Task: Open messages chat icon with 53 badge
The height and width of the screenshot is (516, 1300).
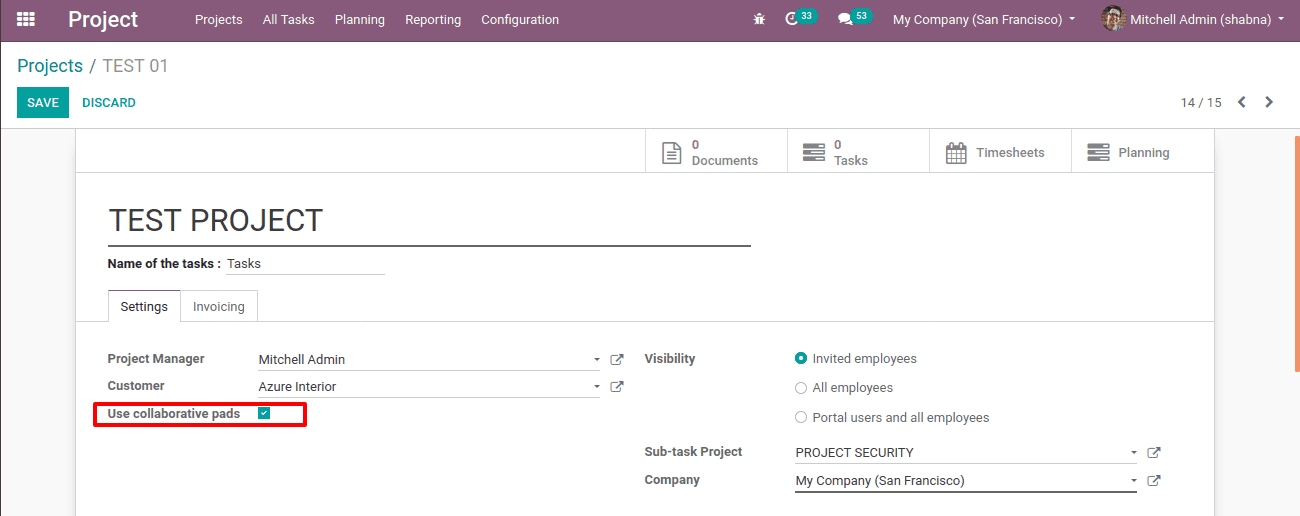Action: coord(853,18)
